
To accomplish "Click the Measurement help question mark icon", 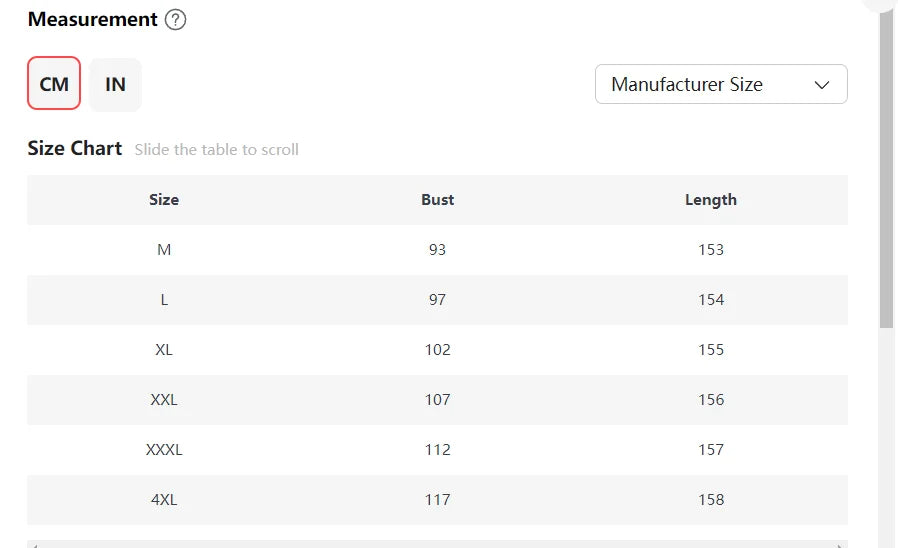I will (x=175, y=19).
